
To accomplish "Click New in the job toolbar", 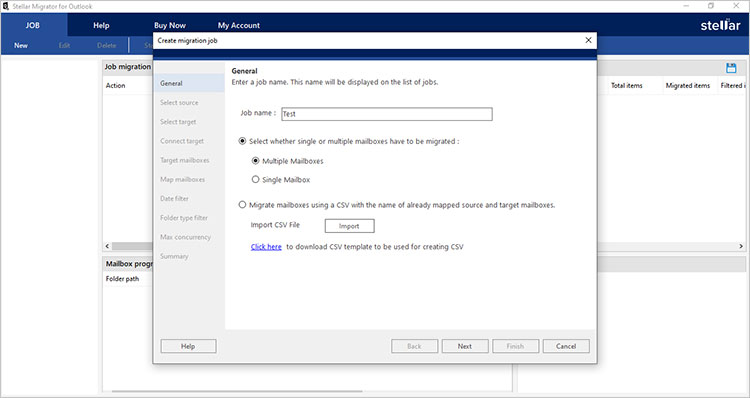I will pos(21,45).
